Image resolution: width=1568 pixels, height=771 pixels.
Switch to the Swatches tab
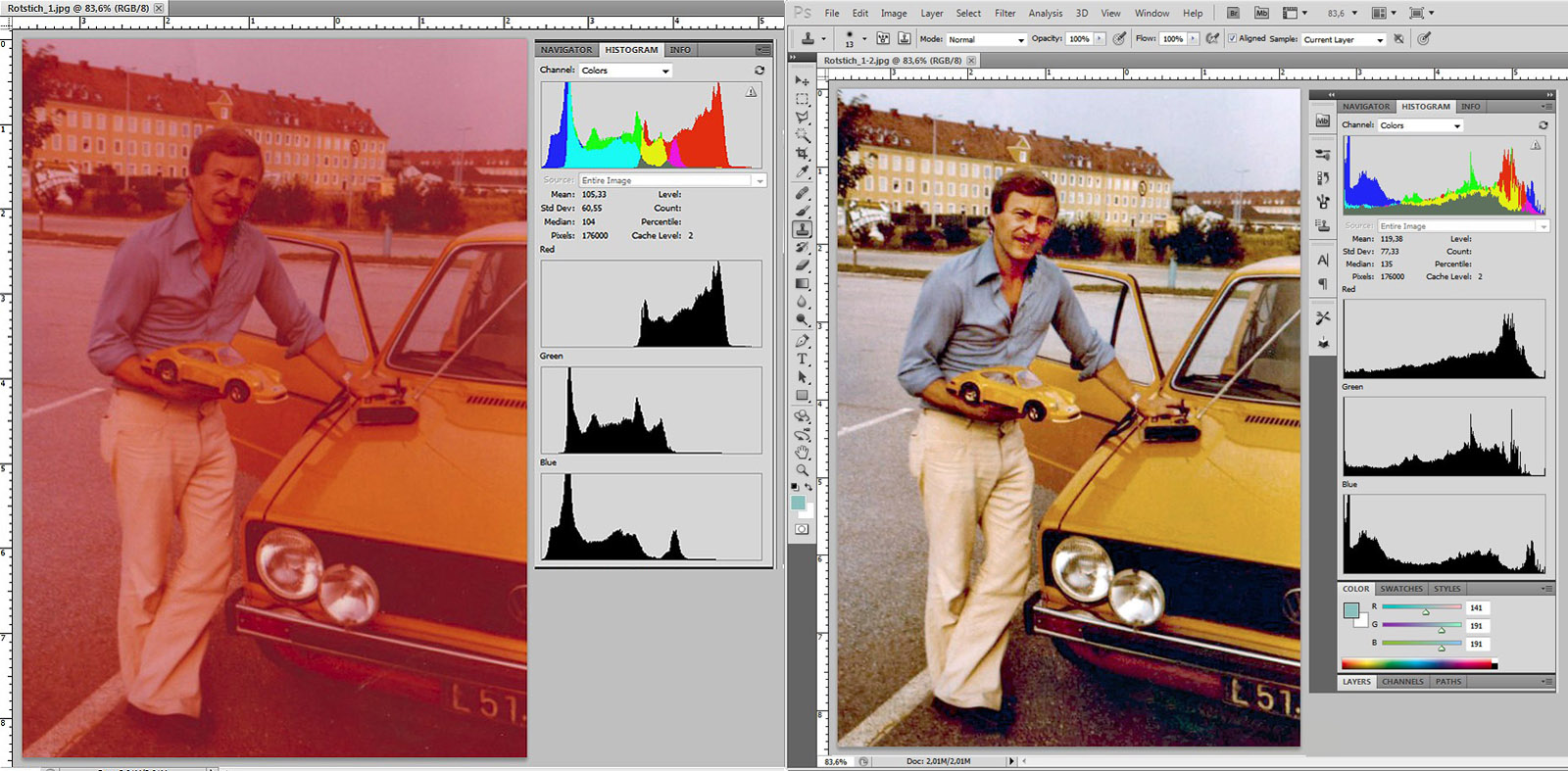[1400, 589]
